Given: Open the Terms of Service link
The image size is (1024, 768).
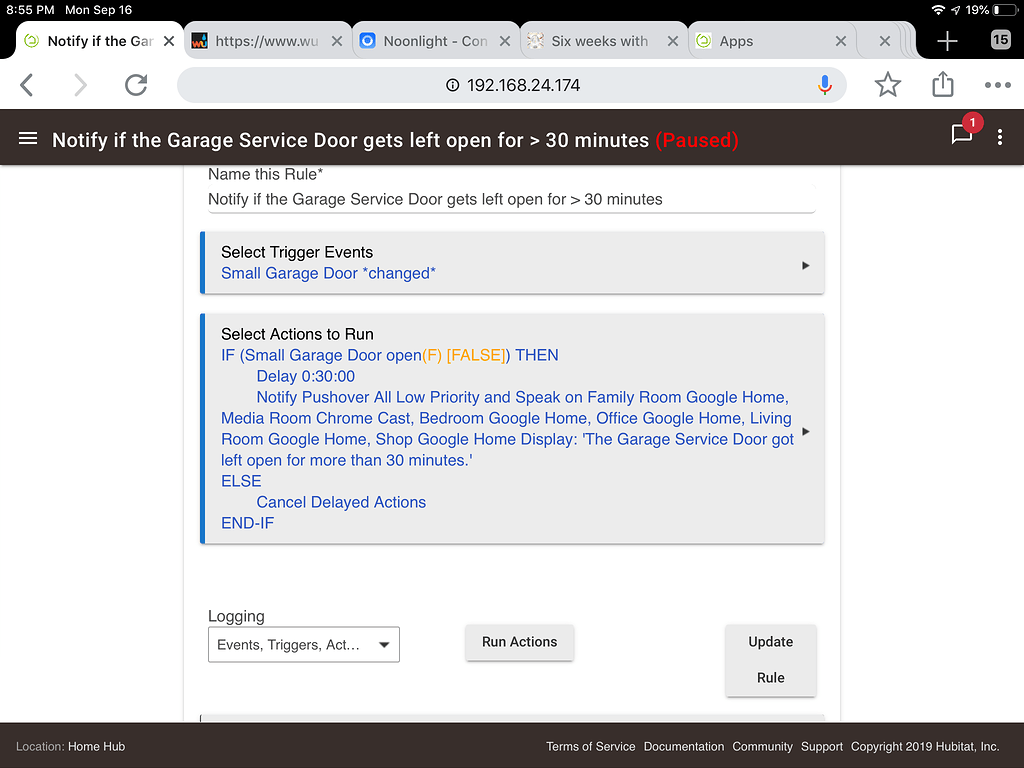Looking at the screenshot, I should pos(590,746).
